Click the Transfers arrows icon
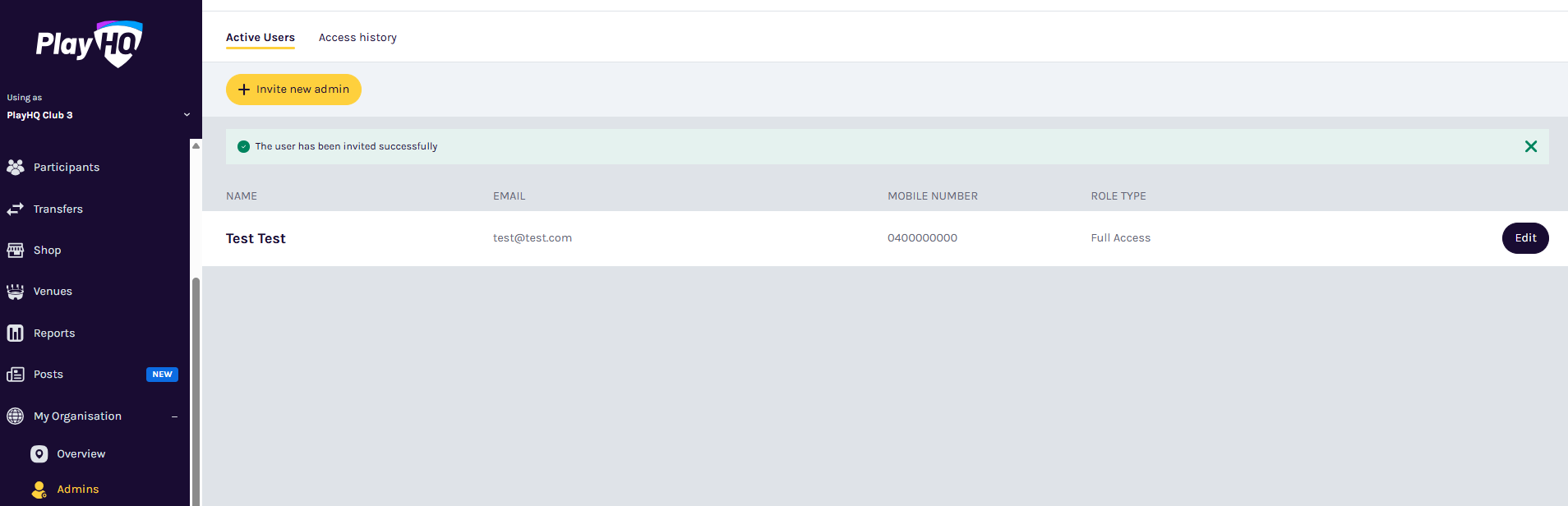The image size is (1568, 506). click(15, 209)
